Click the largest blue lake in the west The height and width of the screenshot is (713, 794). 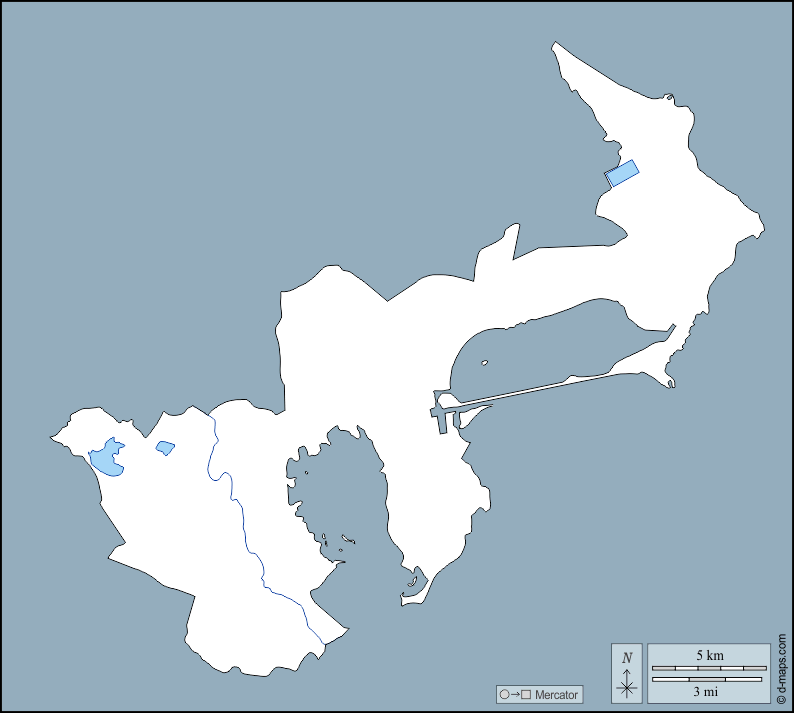point(107,458)
